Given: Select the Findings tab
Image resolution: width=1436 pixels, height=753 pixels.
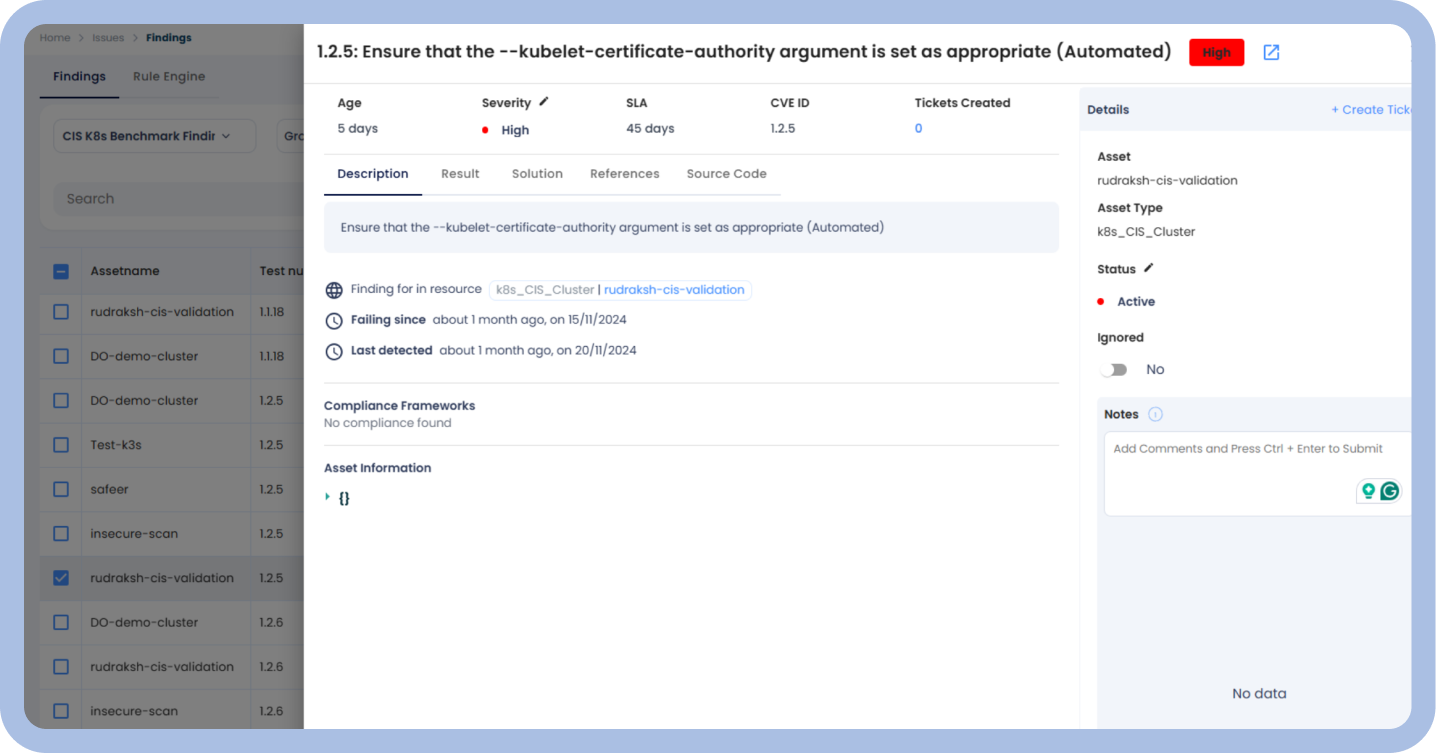Looking at the screenshot, I should (79, 77).
